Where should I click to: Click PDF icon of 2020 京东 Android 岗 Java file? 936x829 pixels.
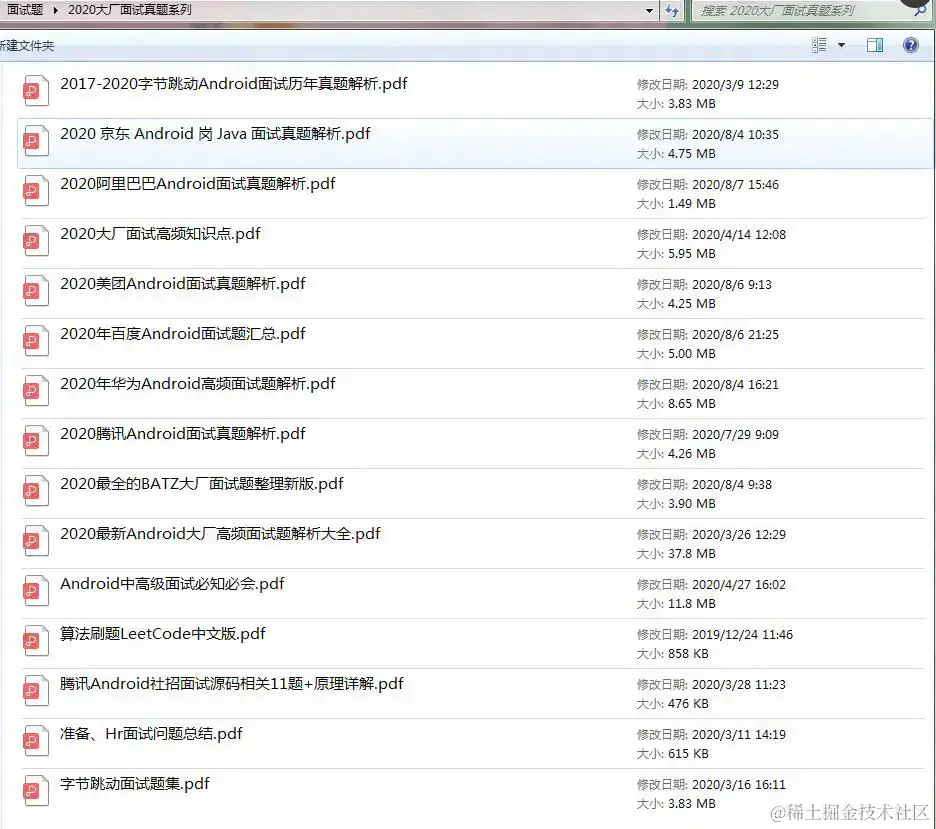coord(35,141)
